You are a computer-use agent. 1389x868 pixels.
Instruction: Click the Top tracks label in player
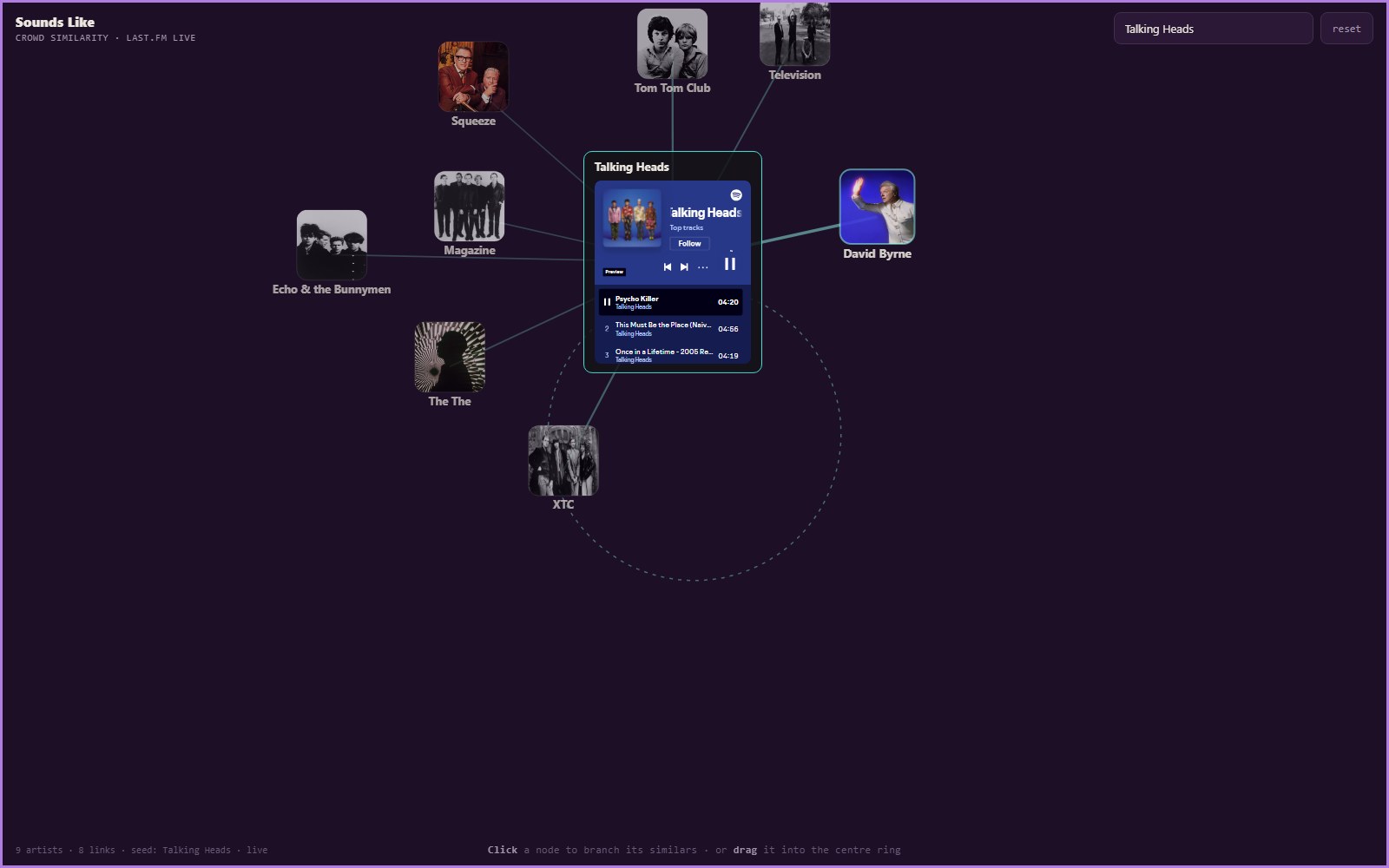pyautogui.click(x=686, y=228)
